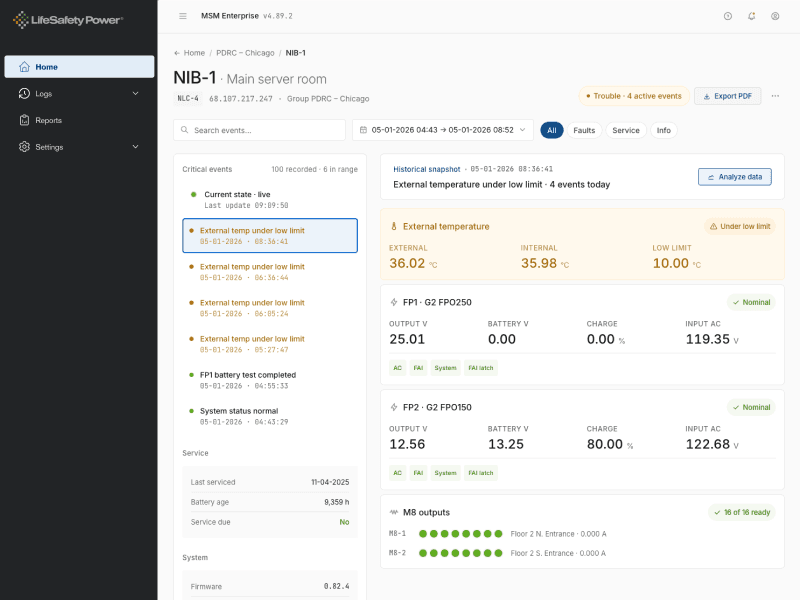The width and height of the screenshot is (800, 600).
Task: Open the help clock icon in header
Action: 728,16
